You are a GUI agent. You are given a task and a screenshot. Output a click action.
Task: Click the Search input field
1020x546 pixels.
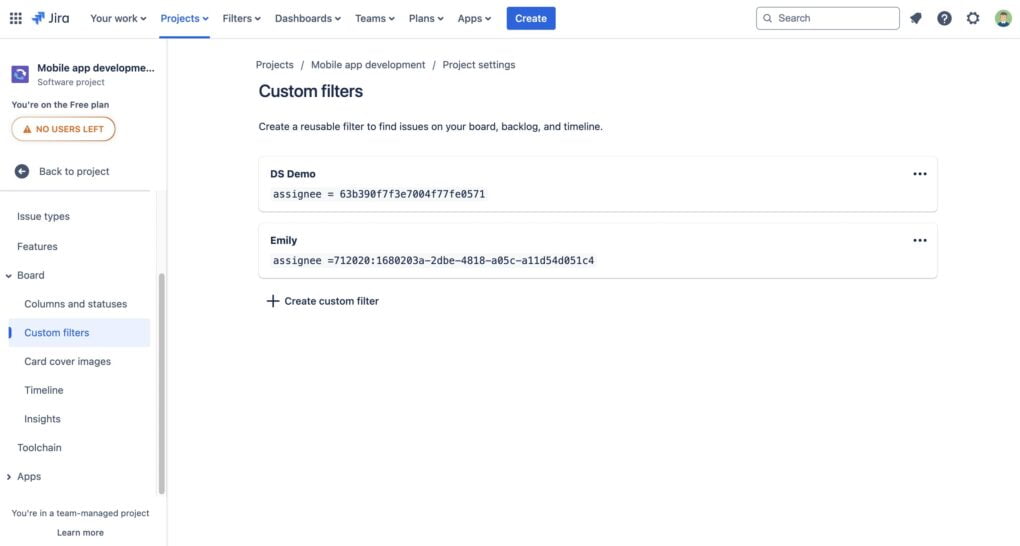827,18
